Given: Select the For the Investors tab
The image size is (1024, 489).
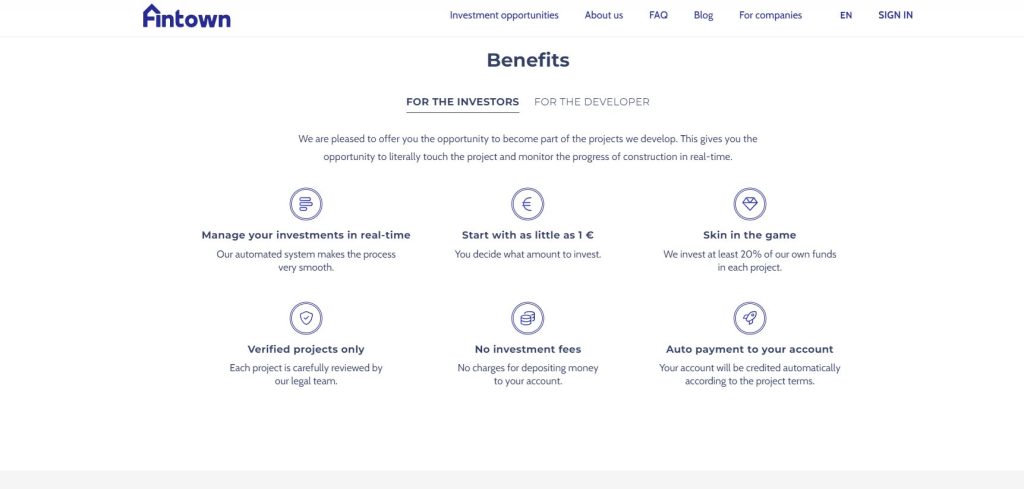Looking at the screenshot, I should pos(462,102).
